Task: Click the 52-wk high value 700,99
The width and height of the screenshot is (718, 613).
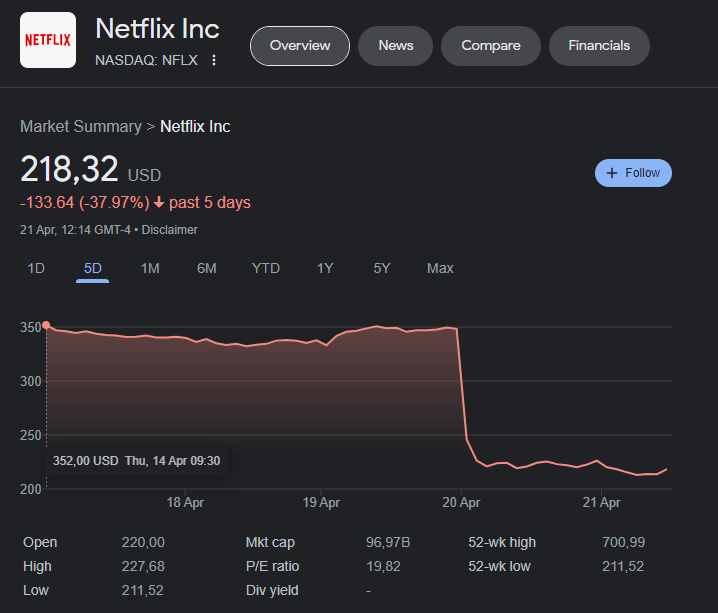Action: click(x=624, y=542)
